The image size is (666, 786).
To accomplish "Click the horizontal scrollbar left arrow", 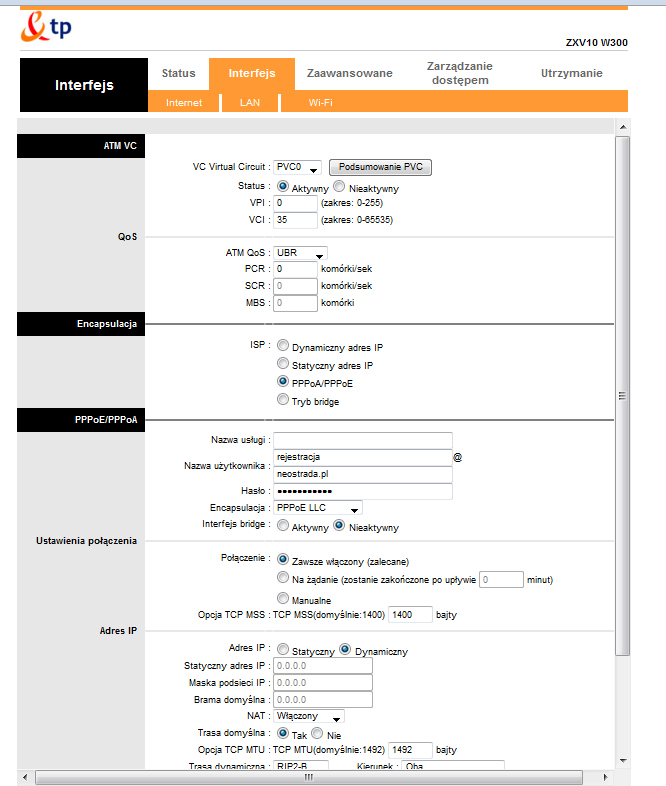I will tap(25, 777).
